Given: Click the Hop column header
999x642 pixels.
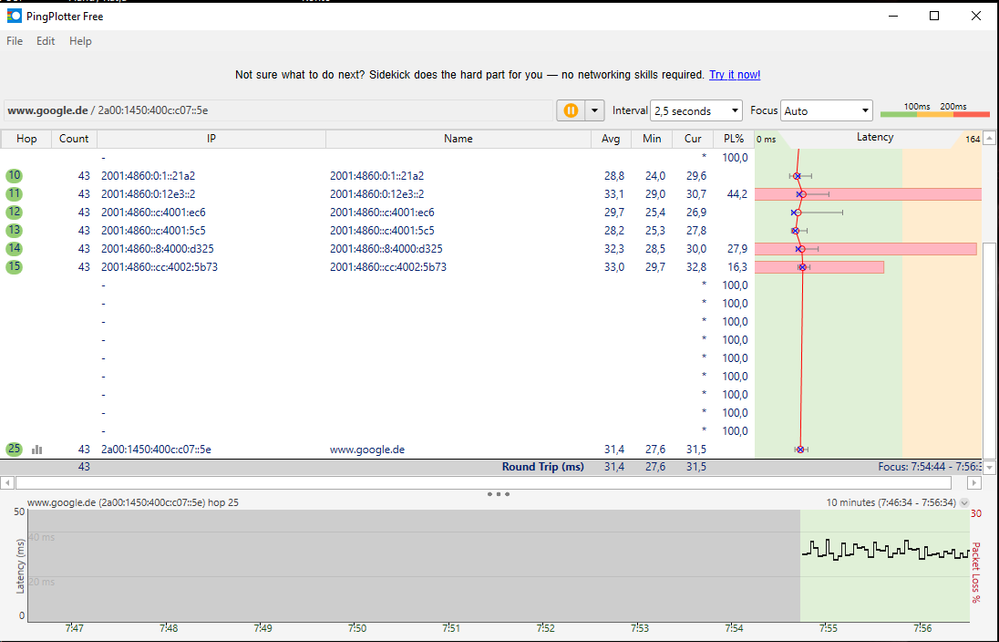Looking at the screenshot, I should (26, 138).
